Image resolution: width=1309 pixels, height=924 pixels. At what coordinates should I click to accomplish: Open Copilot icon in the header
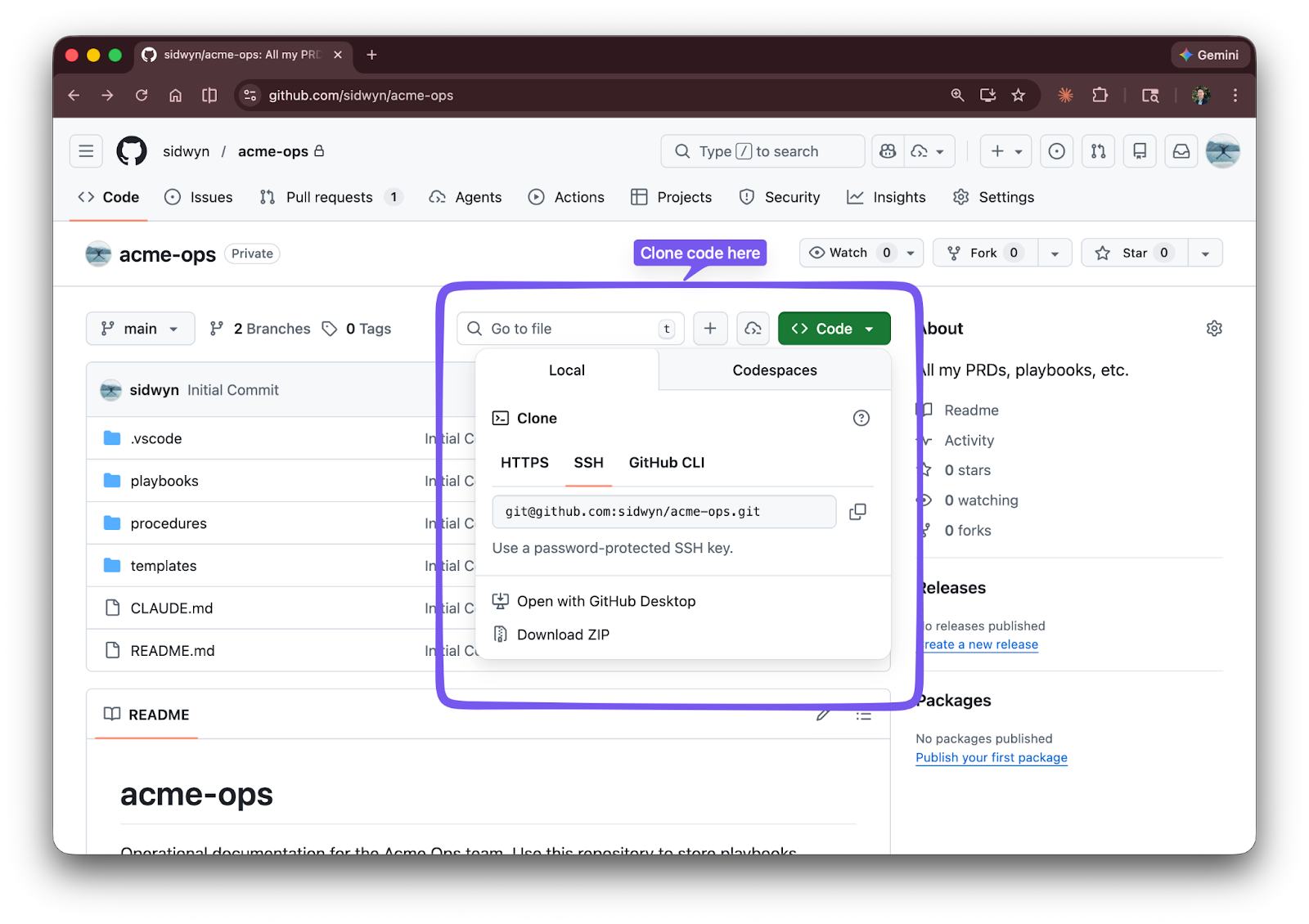coord(887,150)
